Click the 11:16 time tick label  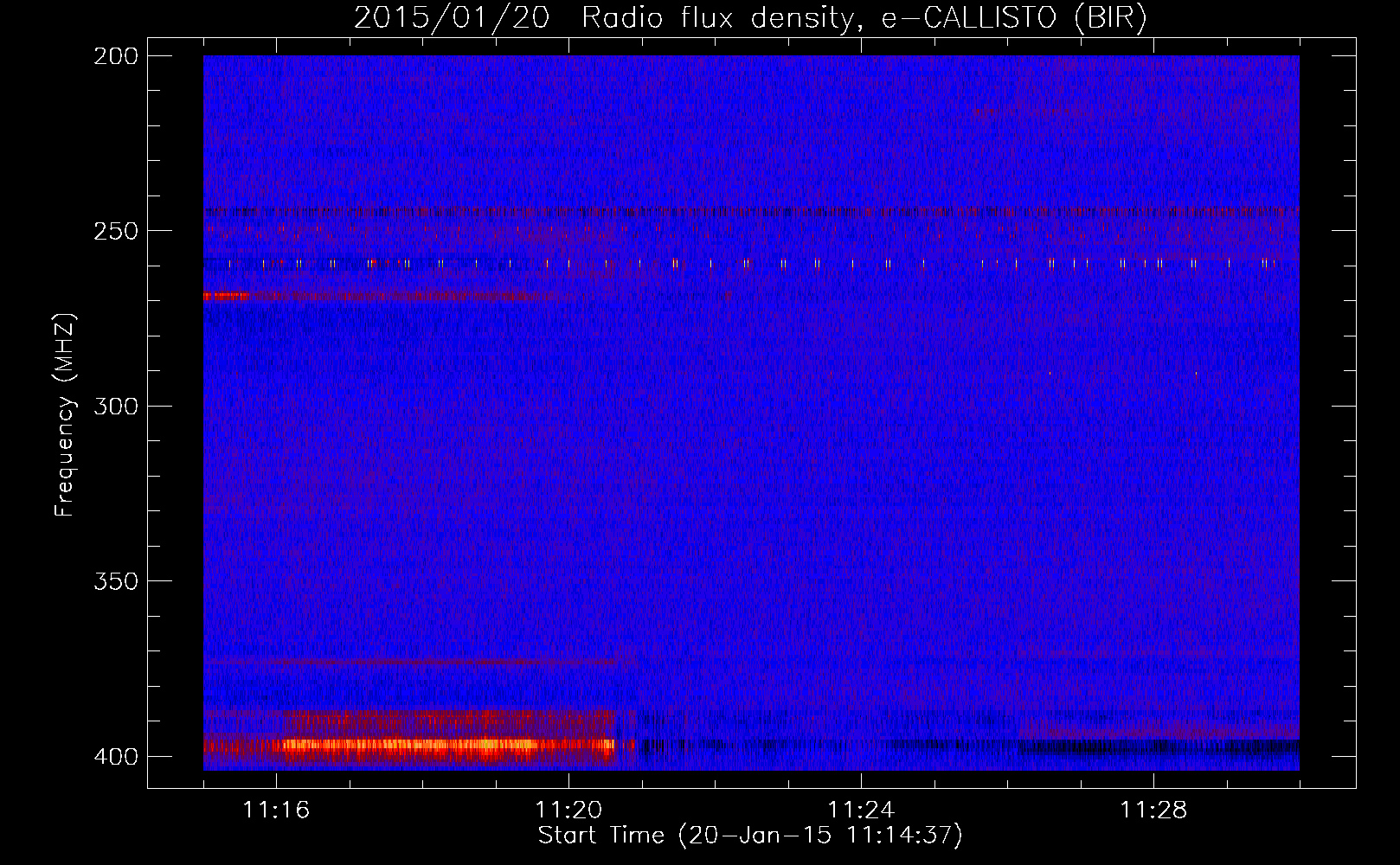click(x=276, y=811)
